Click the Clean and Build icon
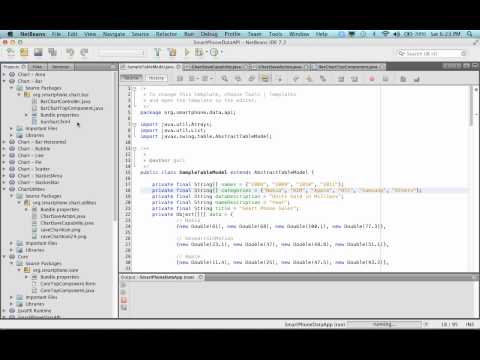Screen dimensions: 480x360 172,52
